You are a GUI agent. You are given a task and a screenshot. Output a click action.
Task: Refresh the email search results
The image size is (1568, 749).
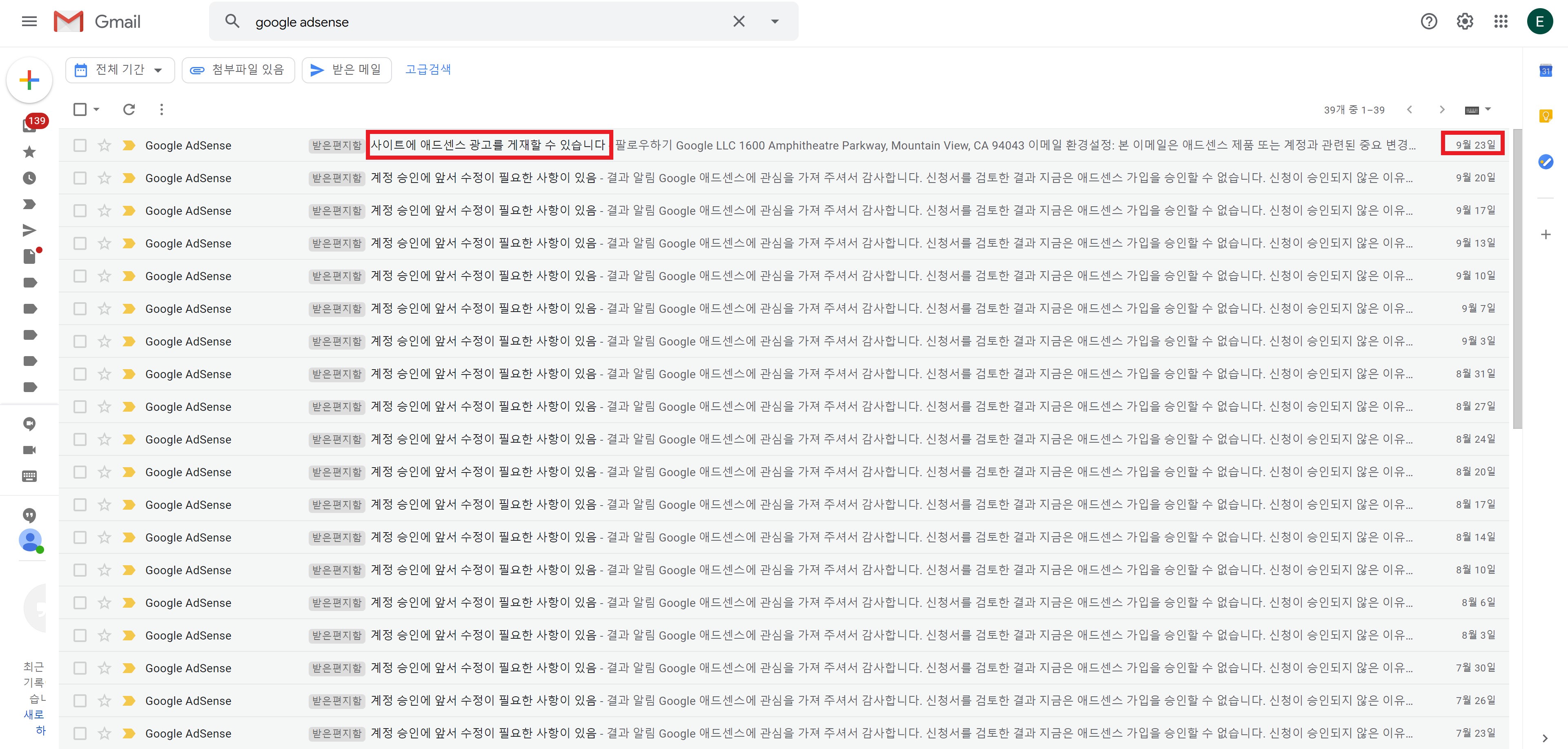(129, 109)
